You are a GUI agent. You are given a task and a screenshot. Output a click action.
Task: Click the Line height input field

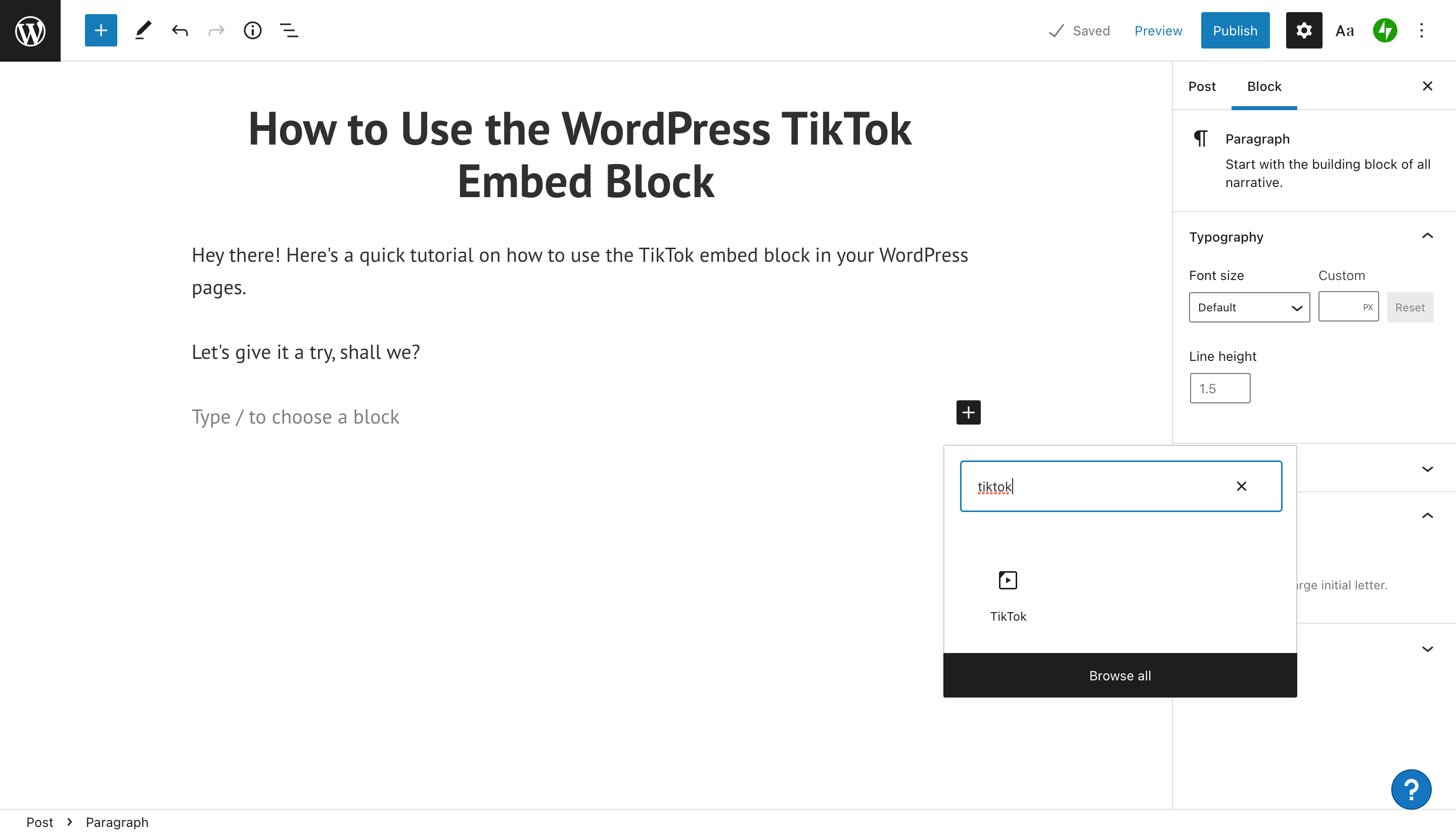tap(1220, 388)
